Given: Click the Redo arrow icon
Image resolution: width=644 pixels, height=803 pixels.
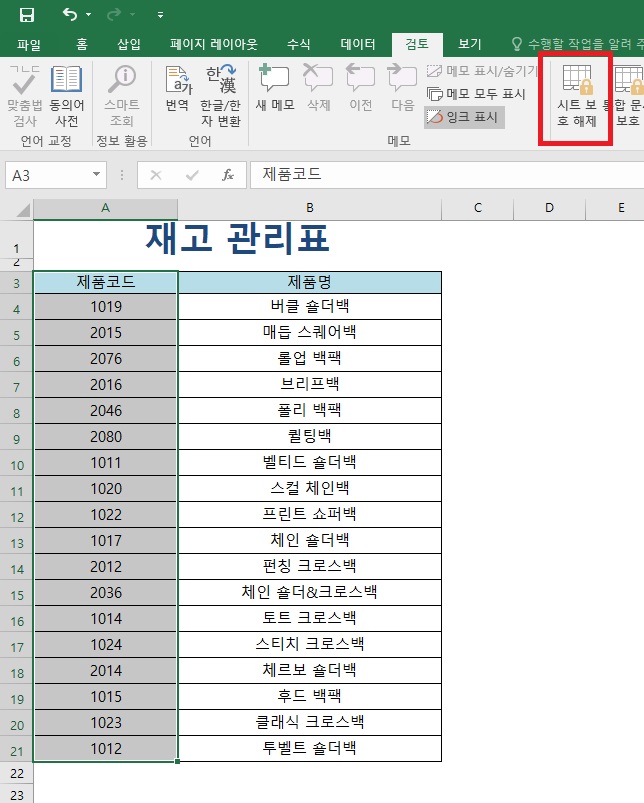Looking at the screenshot, I should 113,14.
